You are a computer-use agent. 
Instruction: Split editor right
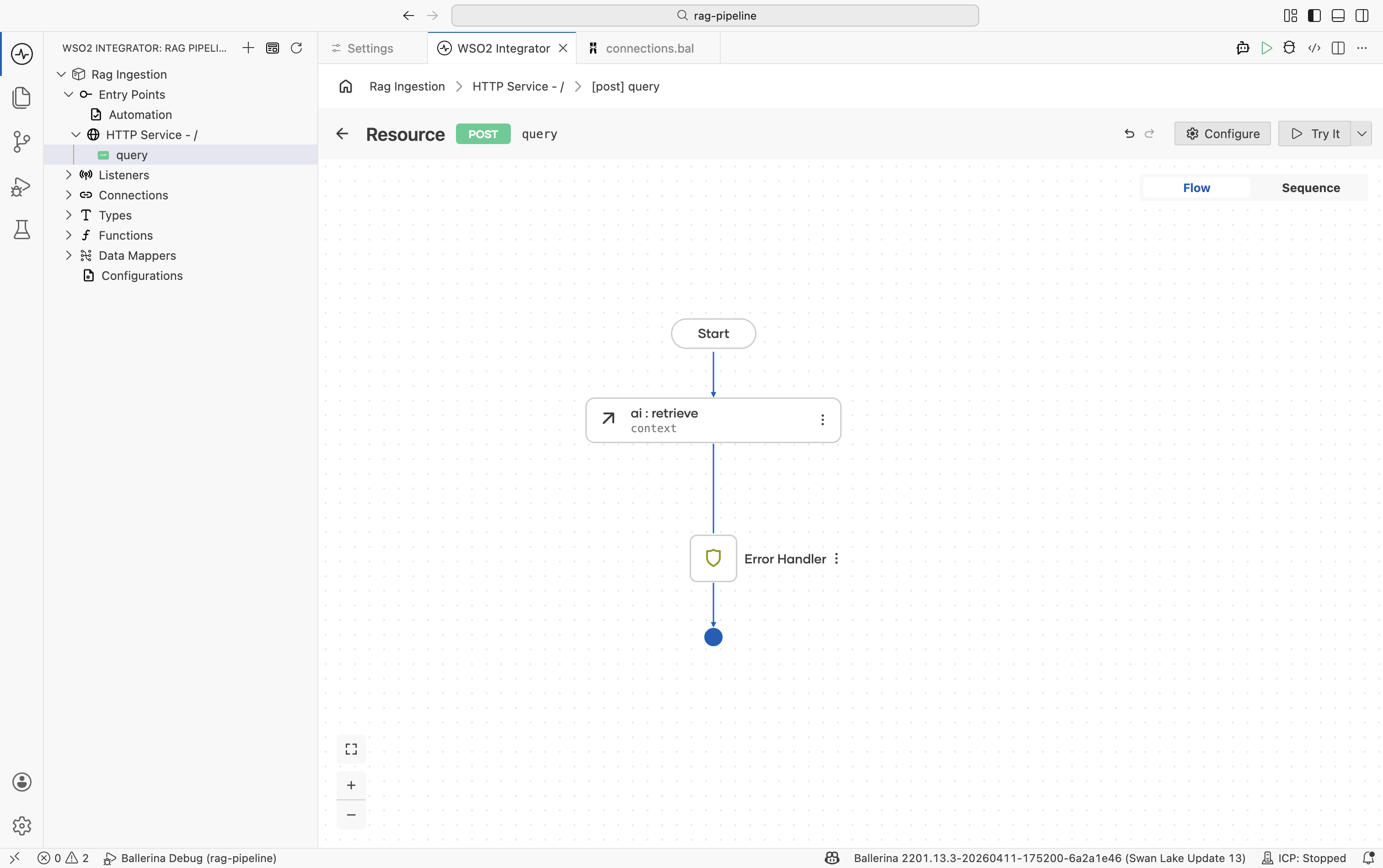(x=1338, y=48)
